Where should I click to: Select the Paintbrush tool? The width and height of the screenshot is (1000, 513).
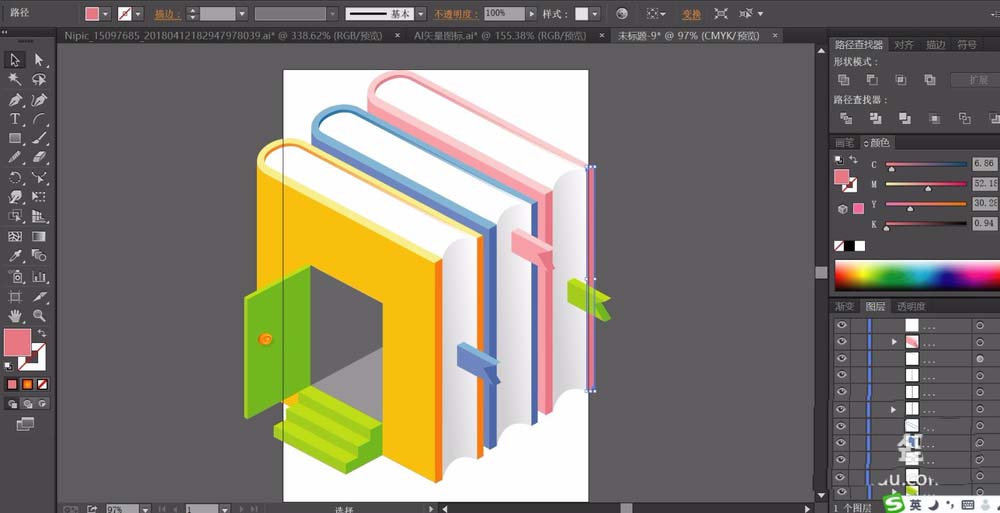(39, 138)
